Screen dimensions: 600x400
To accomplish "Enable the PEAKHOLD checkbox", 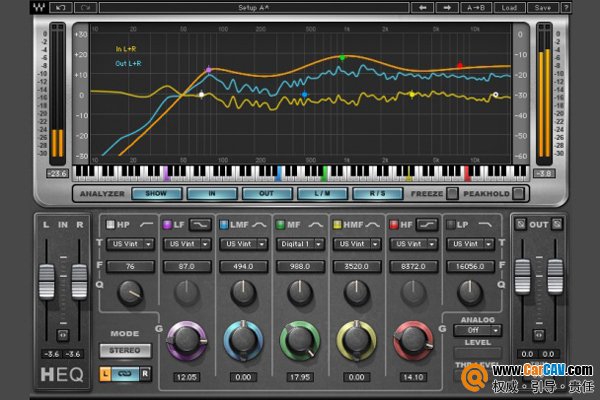I will tap(518, 194).
